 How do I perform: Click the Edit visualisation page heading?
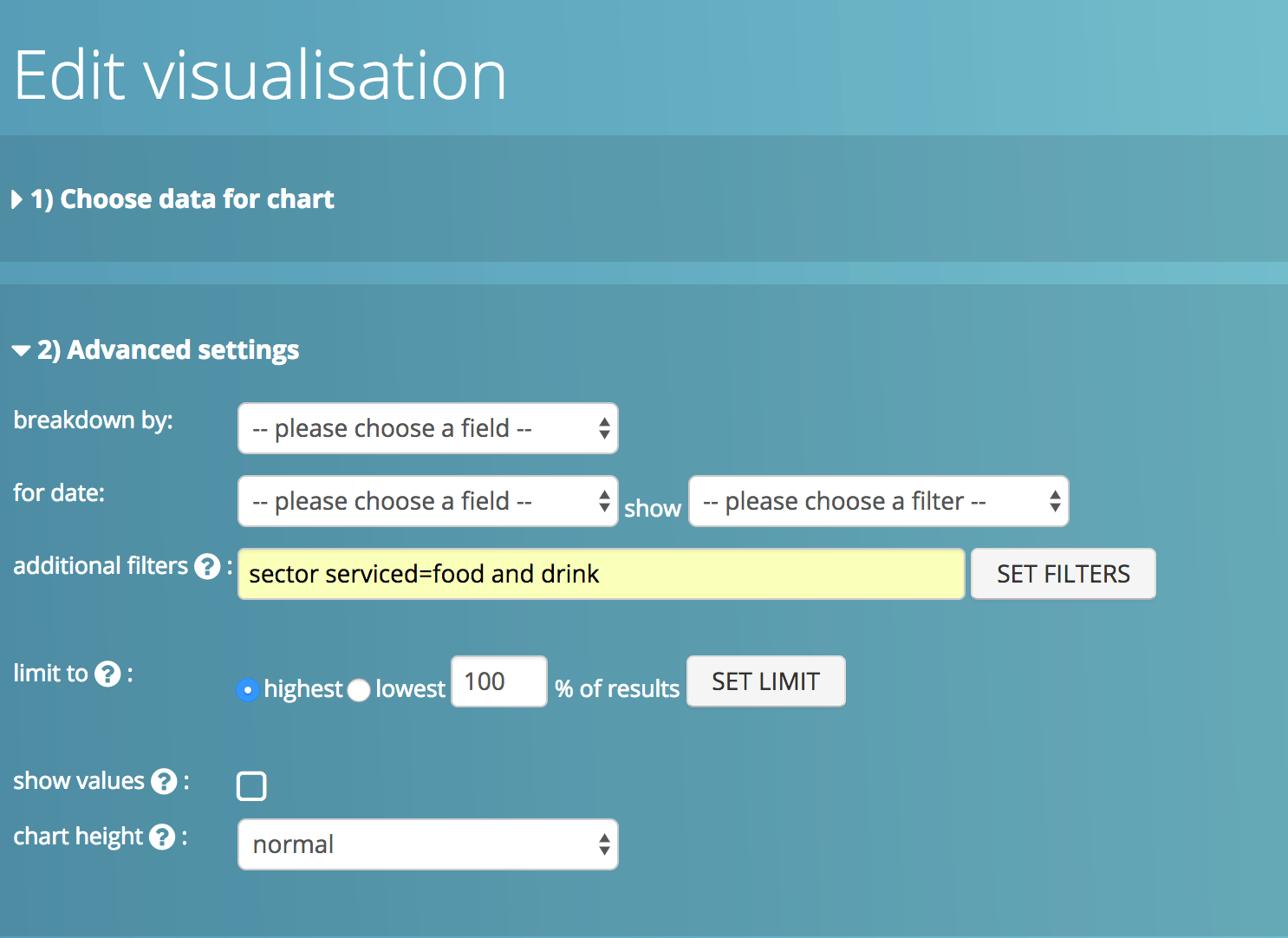pyautogui.click(x=260, y=75)
